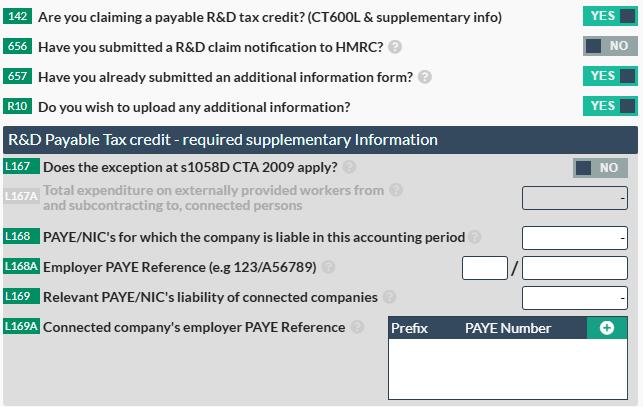Toggle upload additional information switch
Viewport: 643px width, 407px height.
coord(610,106)
